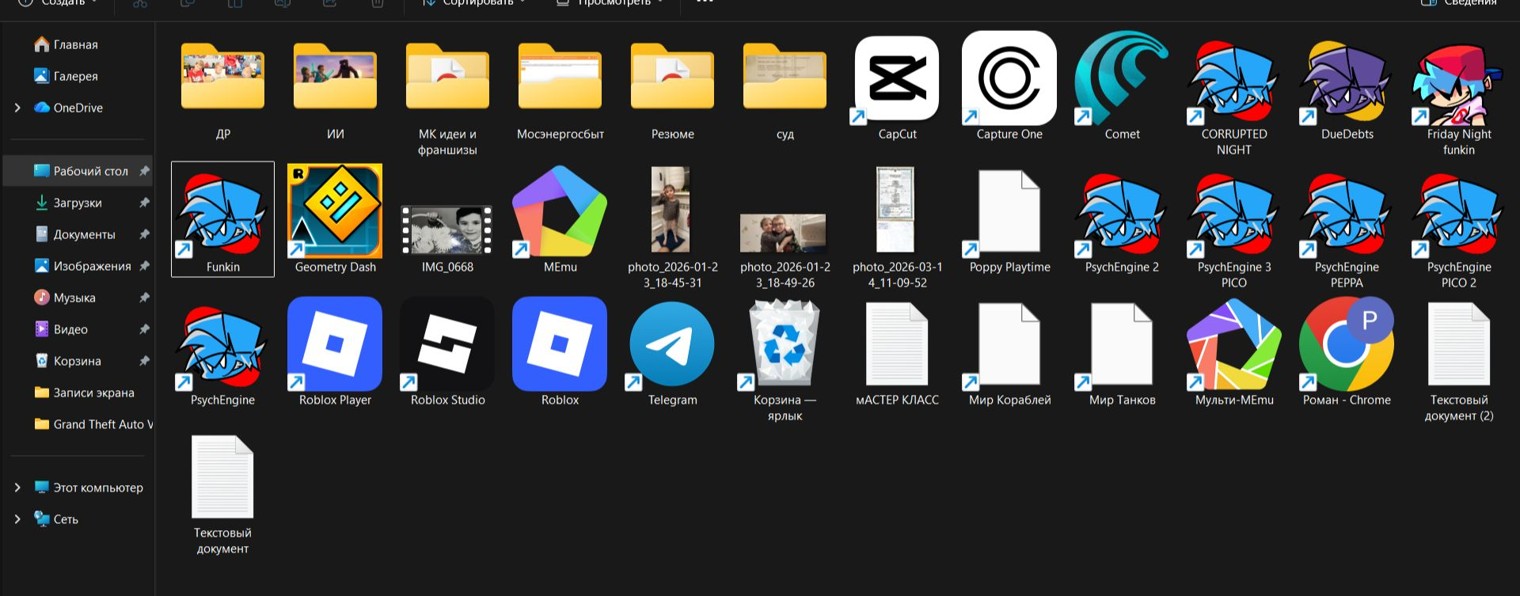This screenshot has height=596, width=1520.
Task: Select the Roblox shortcut icon
Action: 560,352
